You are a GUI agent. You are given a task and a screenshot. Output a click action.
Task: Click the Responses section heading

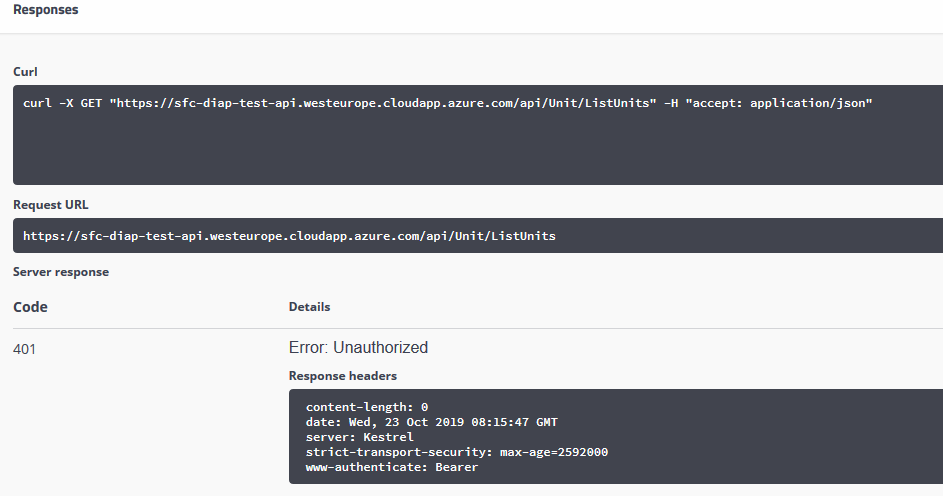tap(45, 10)
